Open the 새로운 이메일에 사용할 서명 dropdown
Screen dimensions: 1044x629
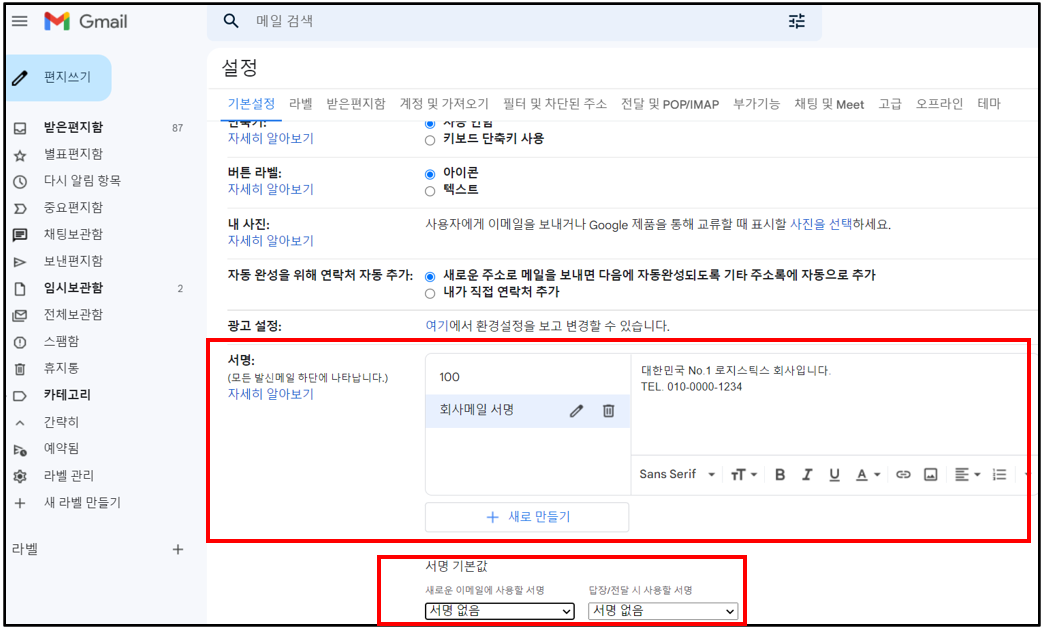coord(499,611)
